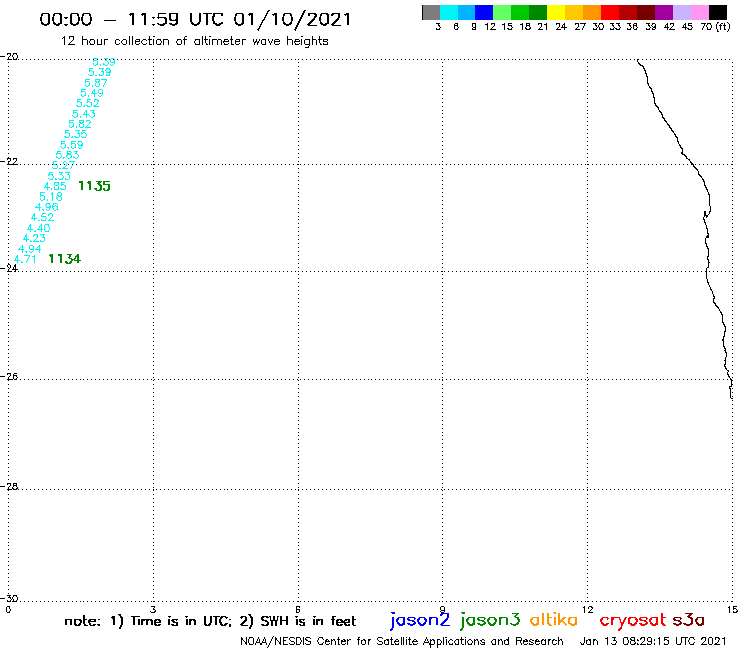Click the 4.52 wave height reading
Viewport: 740px width, 650px height.
[x=42, y=218]
